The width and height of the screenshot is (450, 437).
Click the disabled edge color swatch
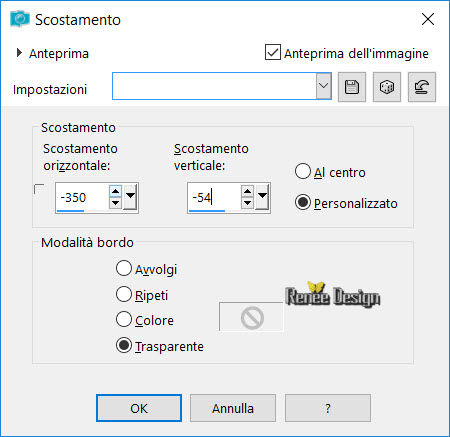pyautogui.click(x=251, y=317)
